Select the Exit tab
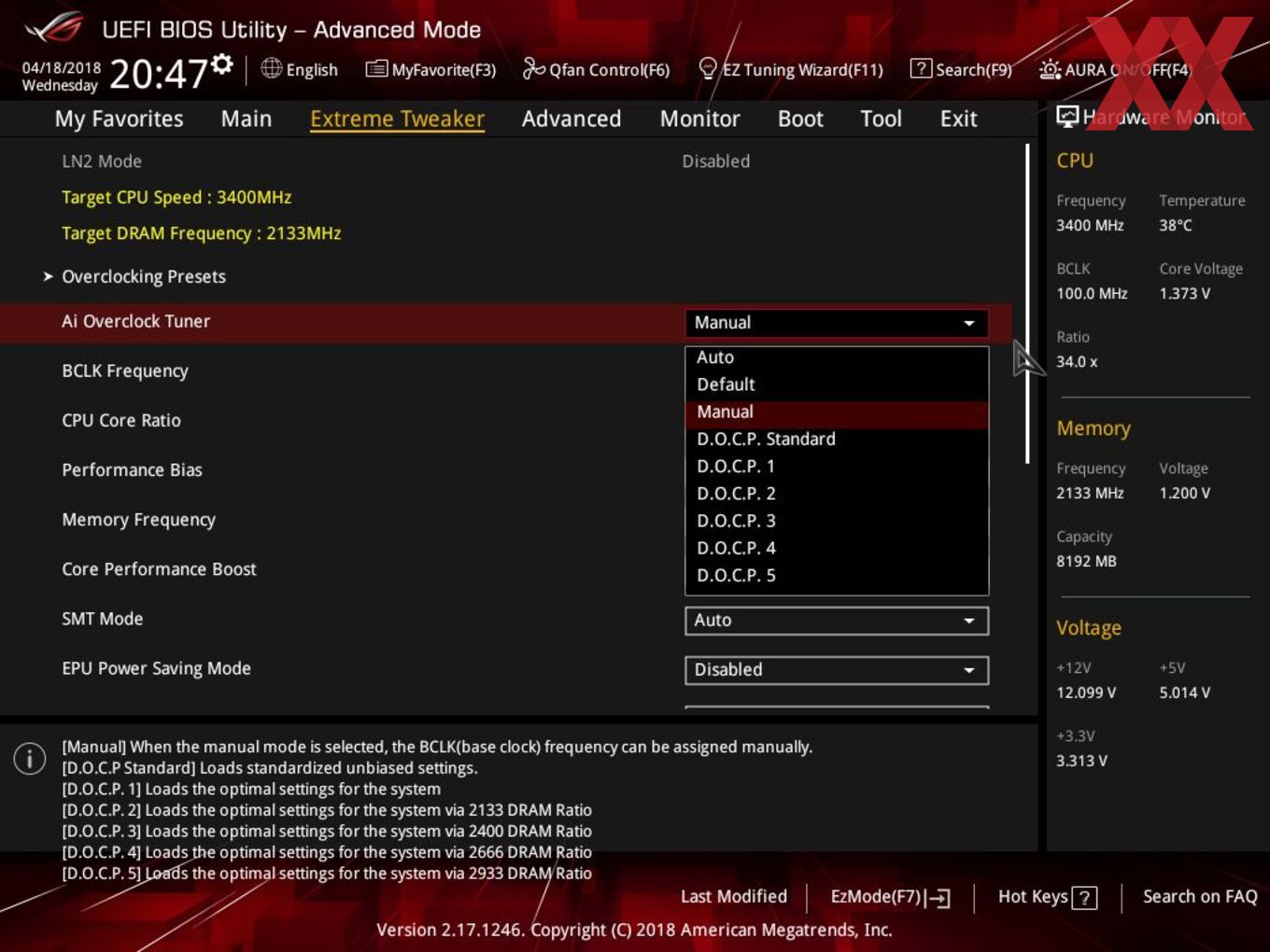The height and width of the screenshot is (952, 1270). click(x=958, y=119)
